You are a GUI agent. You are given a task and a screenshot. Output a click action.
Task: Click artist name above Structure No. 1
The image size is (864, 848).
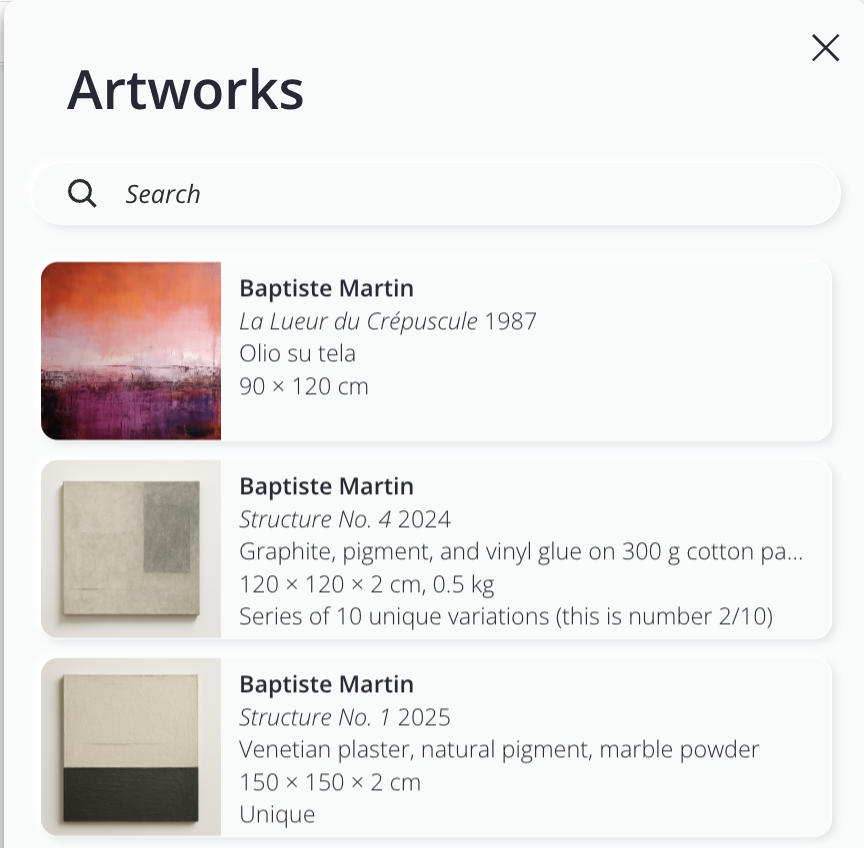[x=326, y=684]
